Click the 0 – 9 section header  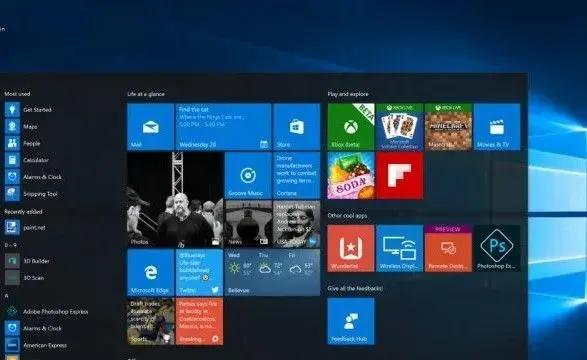[x=10, y=245]
